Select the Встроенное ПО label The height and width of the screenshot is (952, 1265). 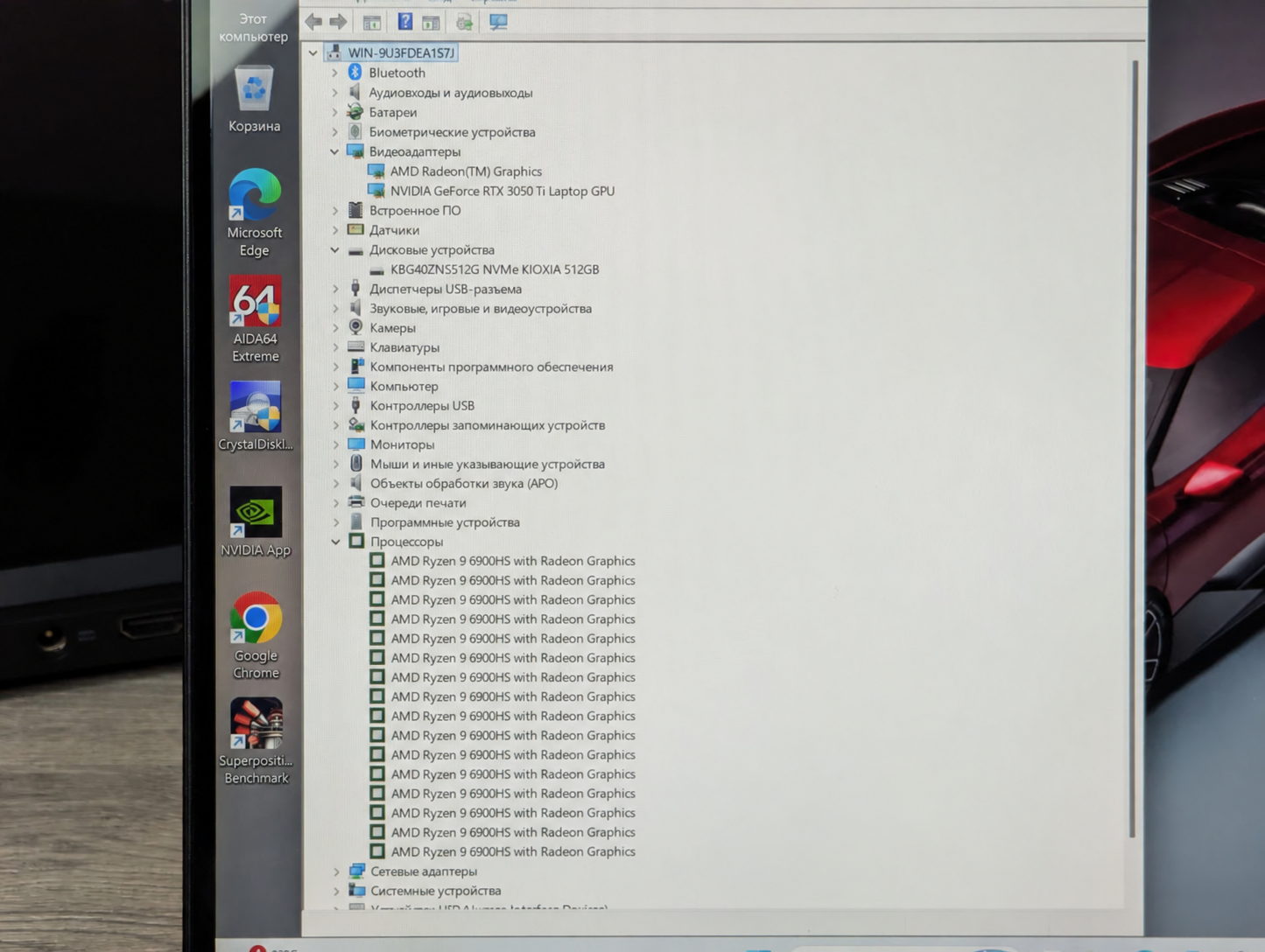tap(415, 211)
